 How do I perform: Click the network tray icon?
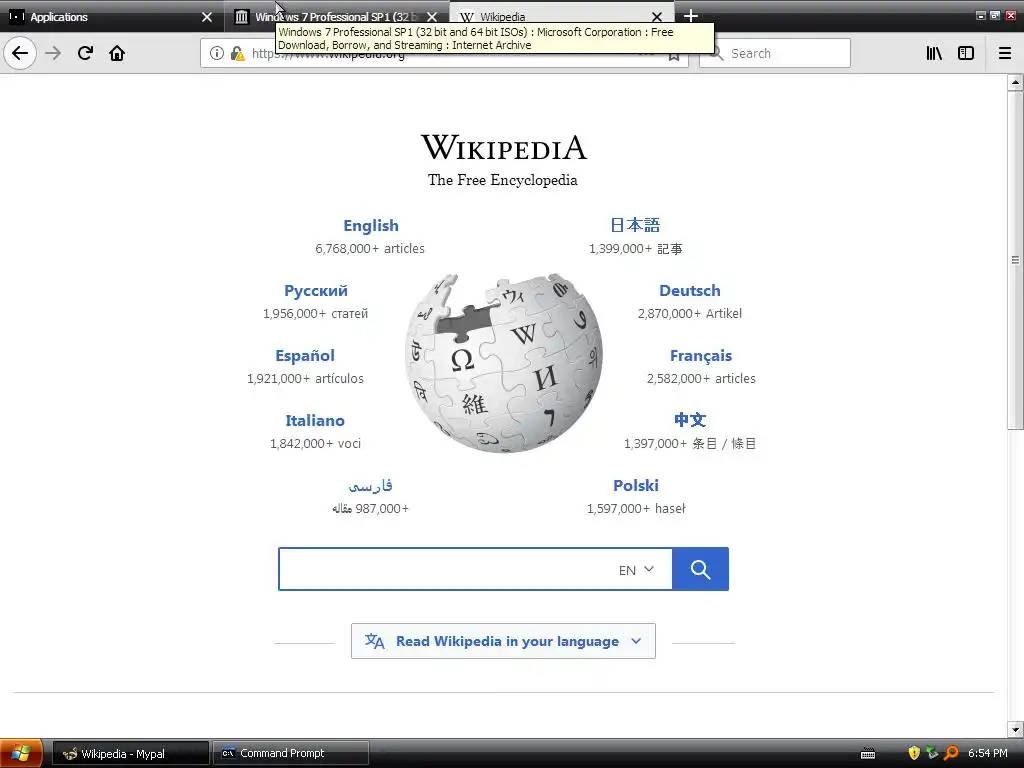pyautogui.click(x=932, y=753)
